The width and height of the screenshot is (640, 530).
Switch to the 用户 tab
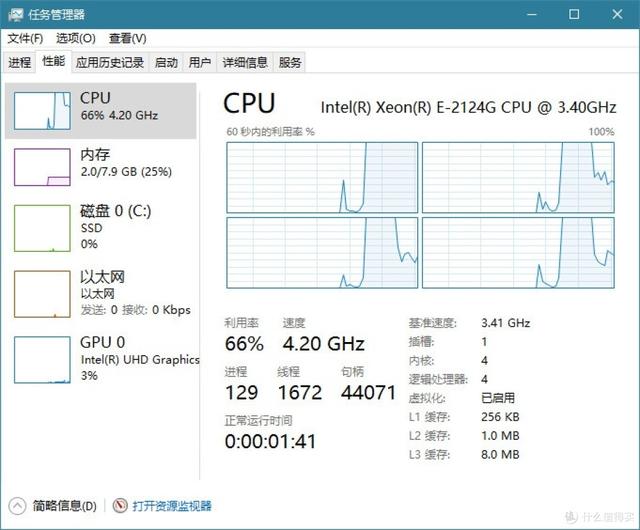tap(200, 62)
